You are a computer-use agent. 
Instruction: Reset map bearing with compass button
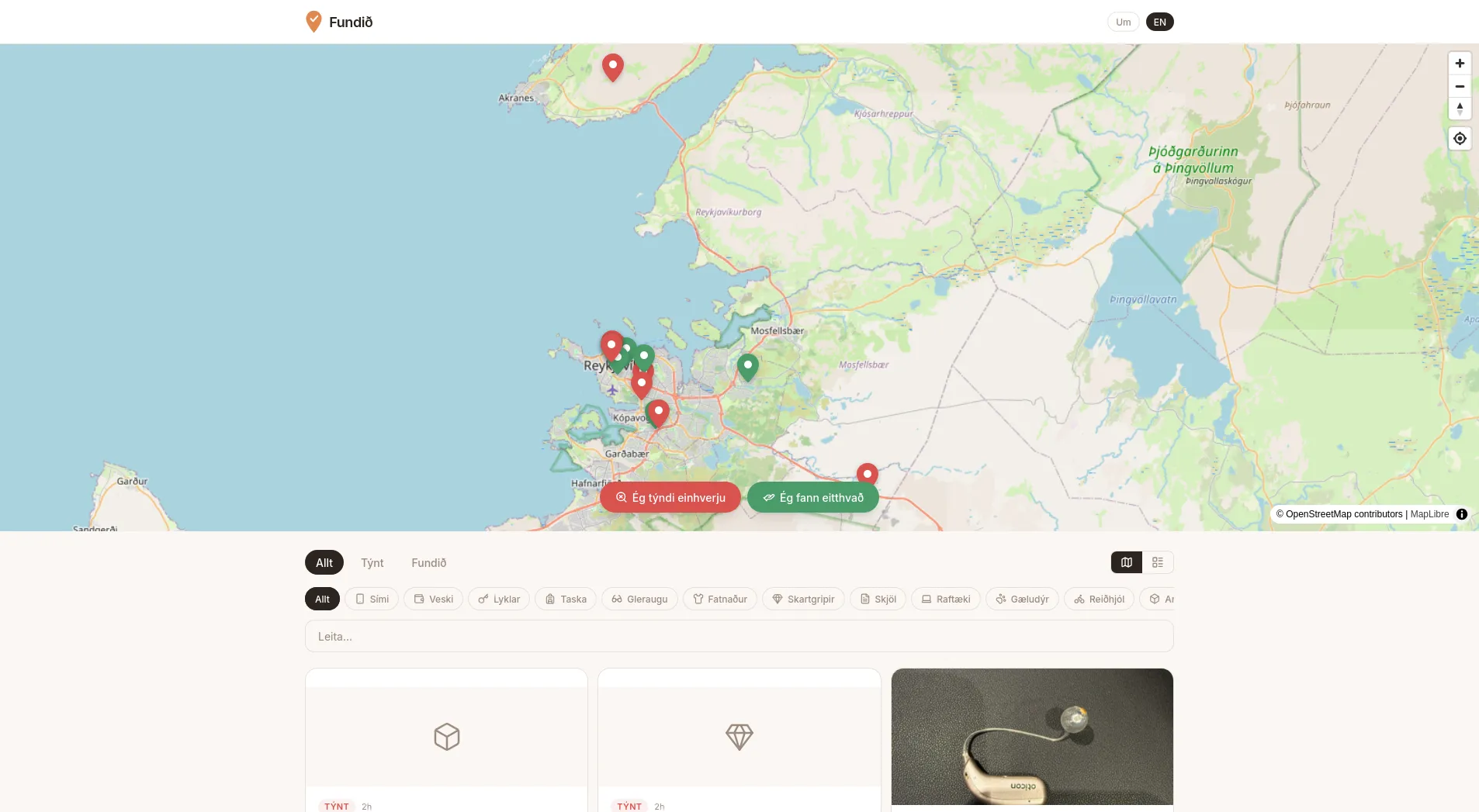pos(1460,109)
